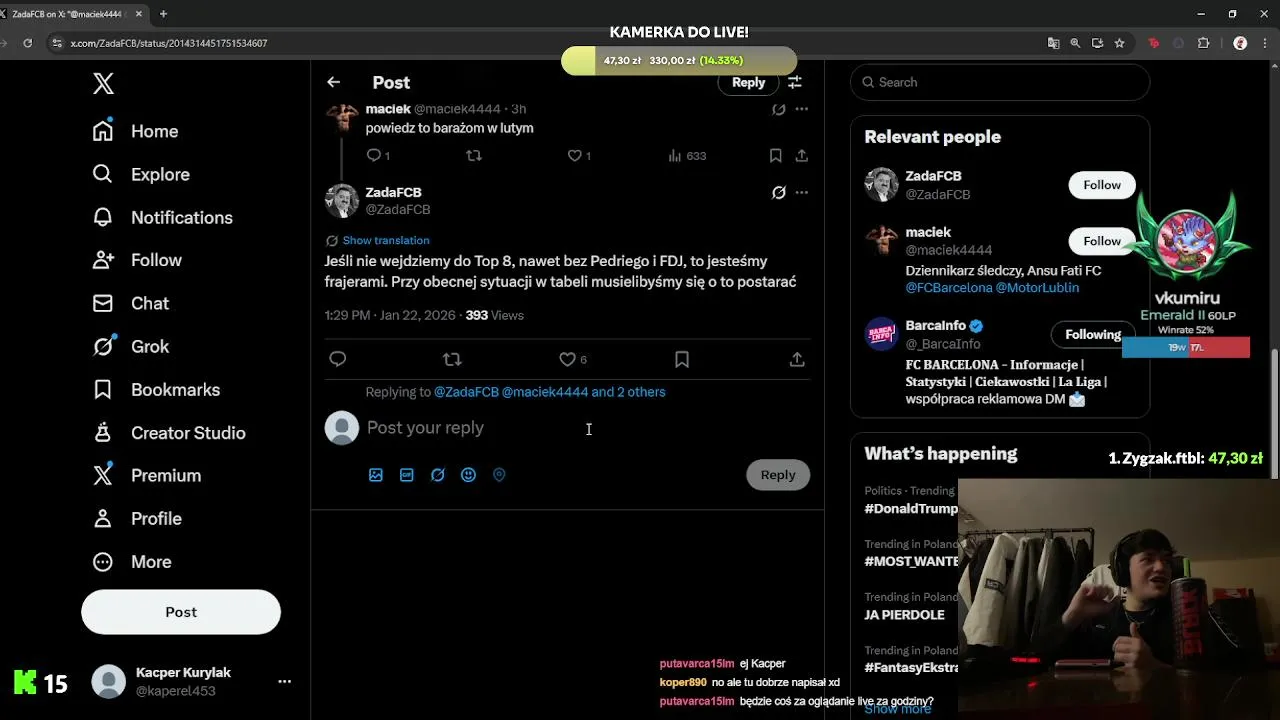1280x720 pixels.
Task: Open Bookmarks from the sidebar
Action: coord(156,389)
